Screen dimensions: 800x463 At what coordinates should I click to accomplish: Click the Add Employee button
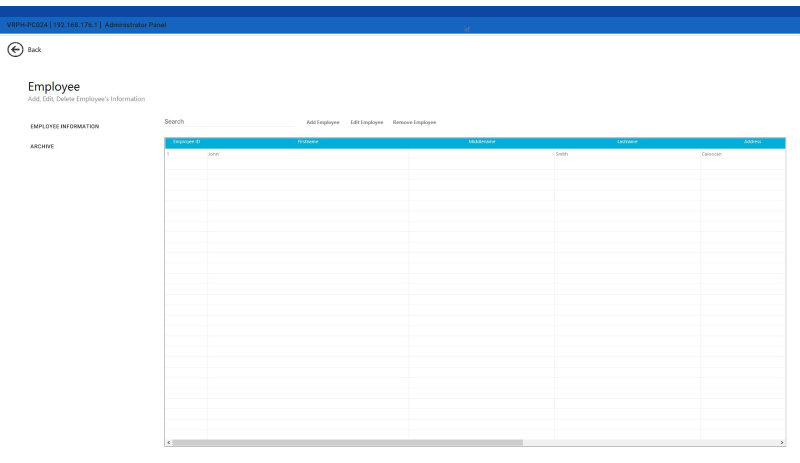pyautogui.click(x=323, y=123)
